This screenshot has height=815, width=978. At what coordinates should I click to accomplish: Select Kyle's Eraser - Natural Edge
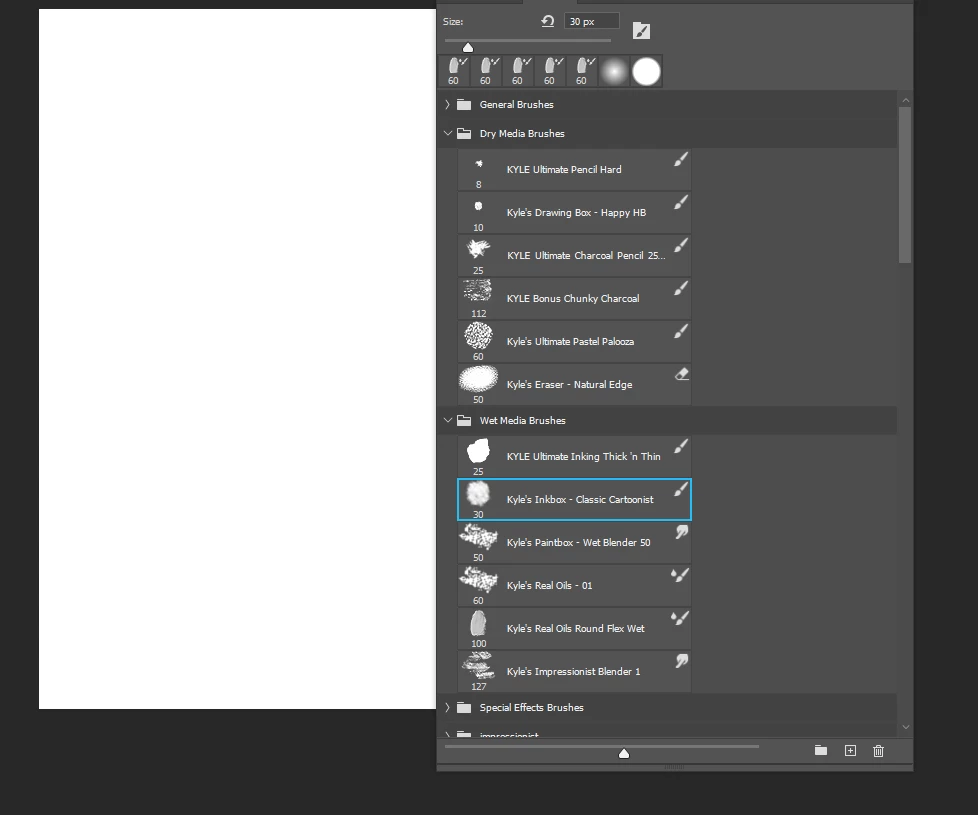click(574, 385)
